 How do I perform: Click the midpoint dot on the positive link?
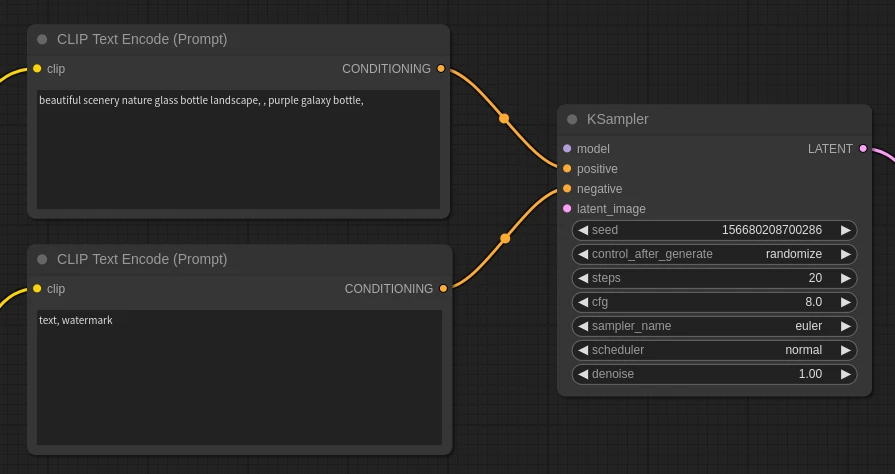click(504, 118)
